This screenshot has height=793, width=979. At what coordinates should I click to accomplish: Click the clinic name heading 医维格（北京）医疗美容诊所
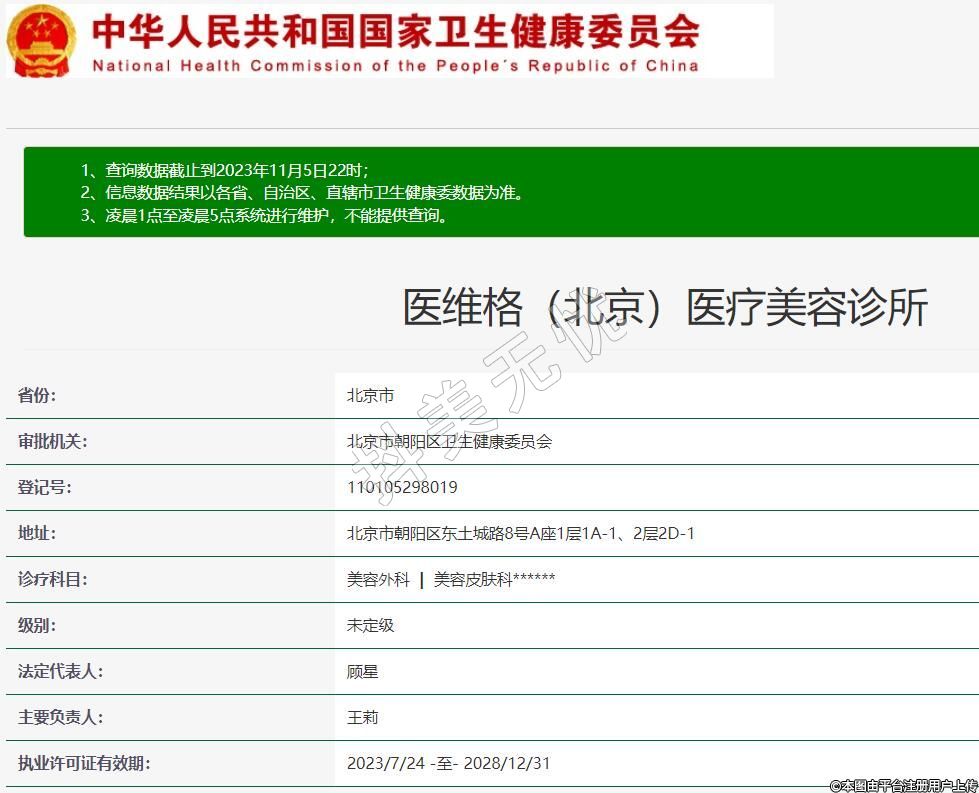665,307
